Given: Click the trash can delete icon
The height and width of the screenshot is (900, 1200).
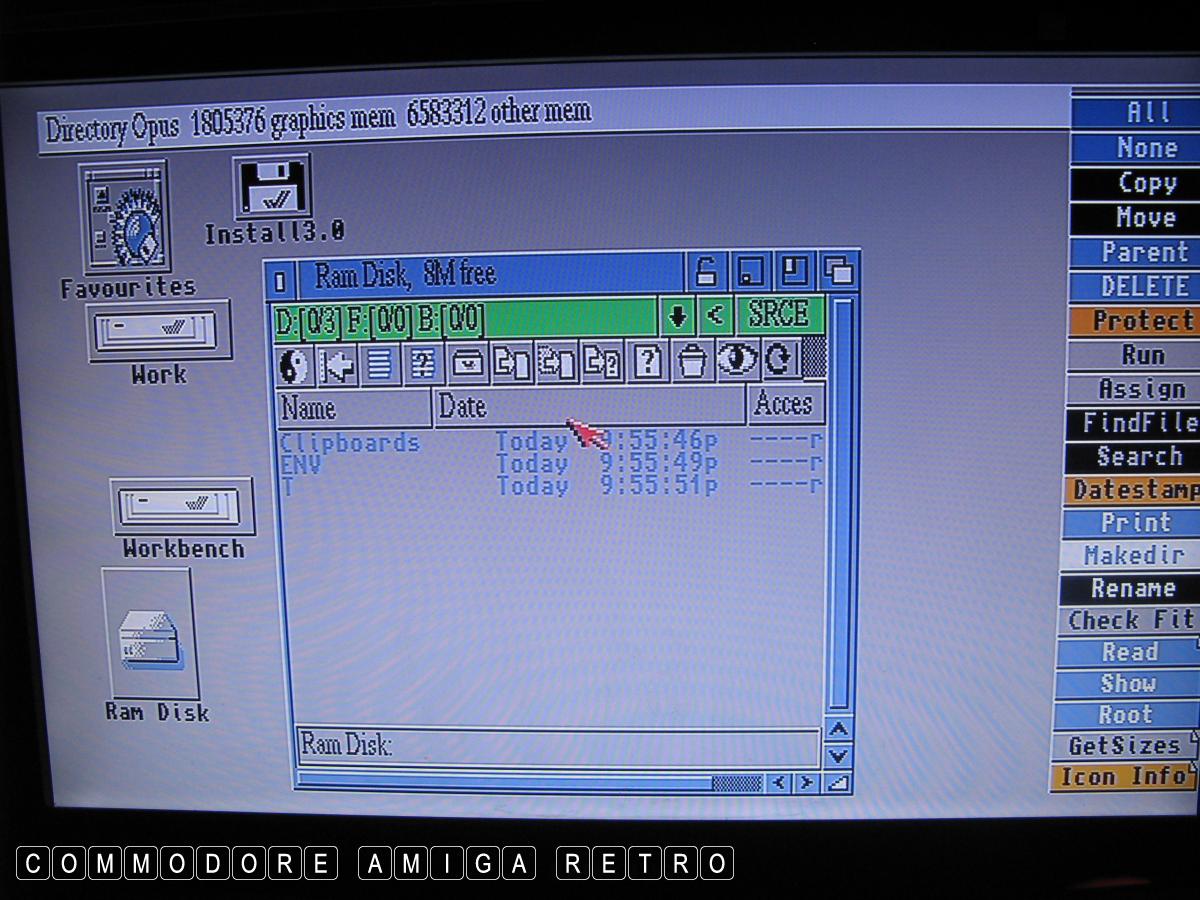Looking at the screenshot, I should 692,361.
